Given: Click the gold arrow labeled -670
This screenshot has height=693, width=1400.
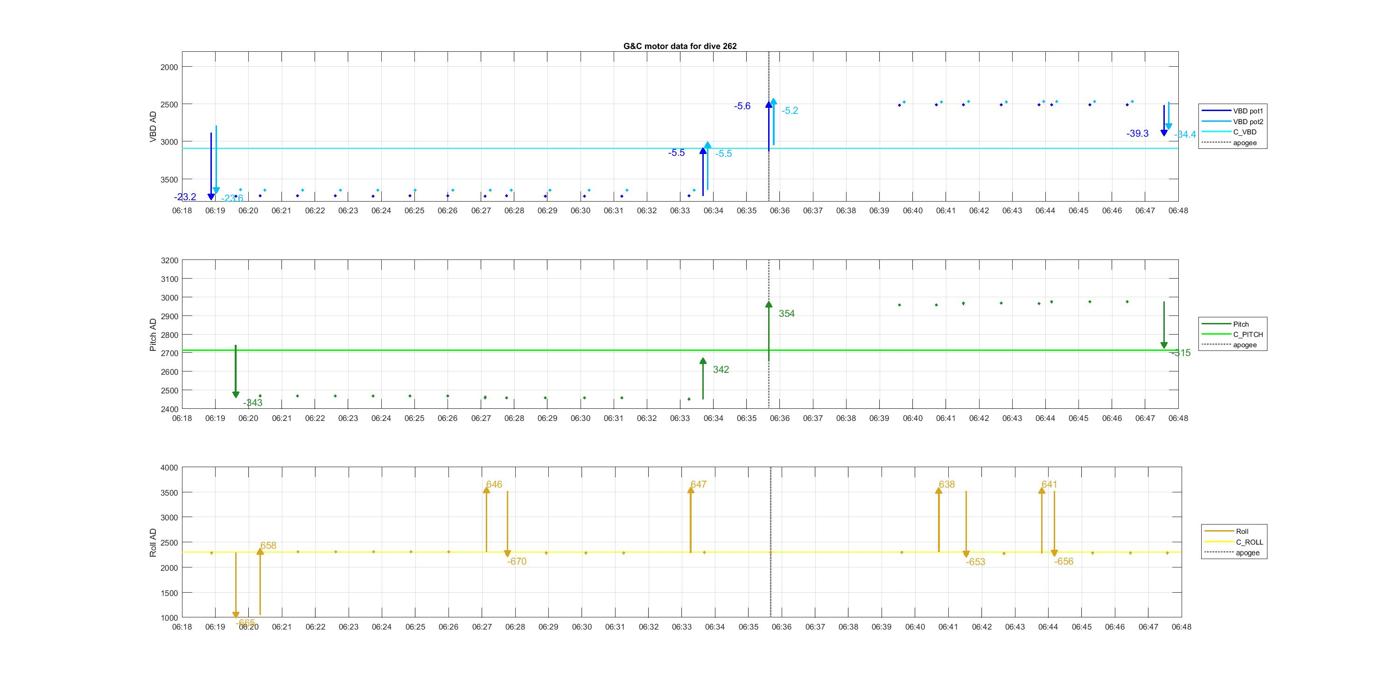Looking at the screenshot, I should (x=507, y=524).
